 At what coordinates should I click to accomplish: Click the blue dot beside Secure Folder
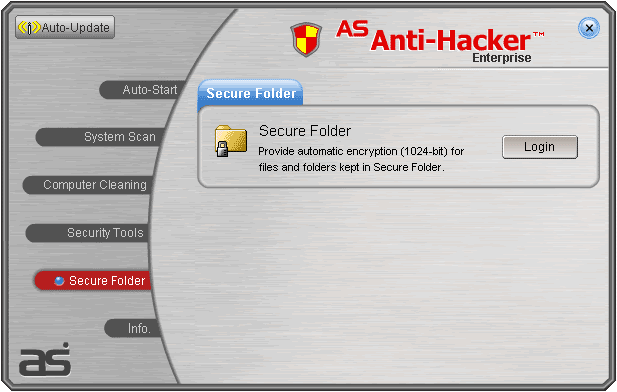[x=59, y=281]
